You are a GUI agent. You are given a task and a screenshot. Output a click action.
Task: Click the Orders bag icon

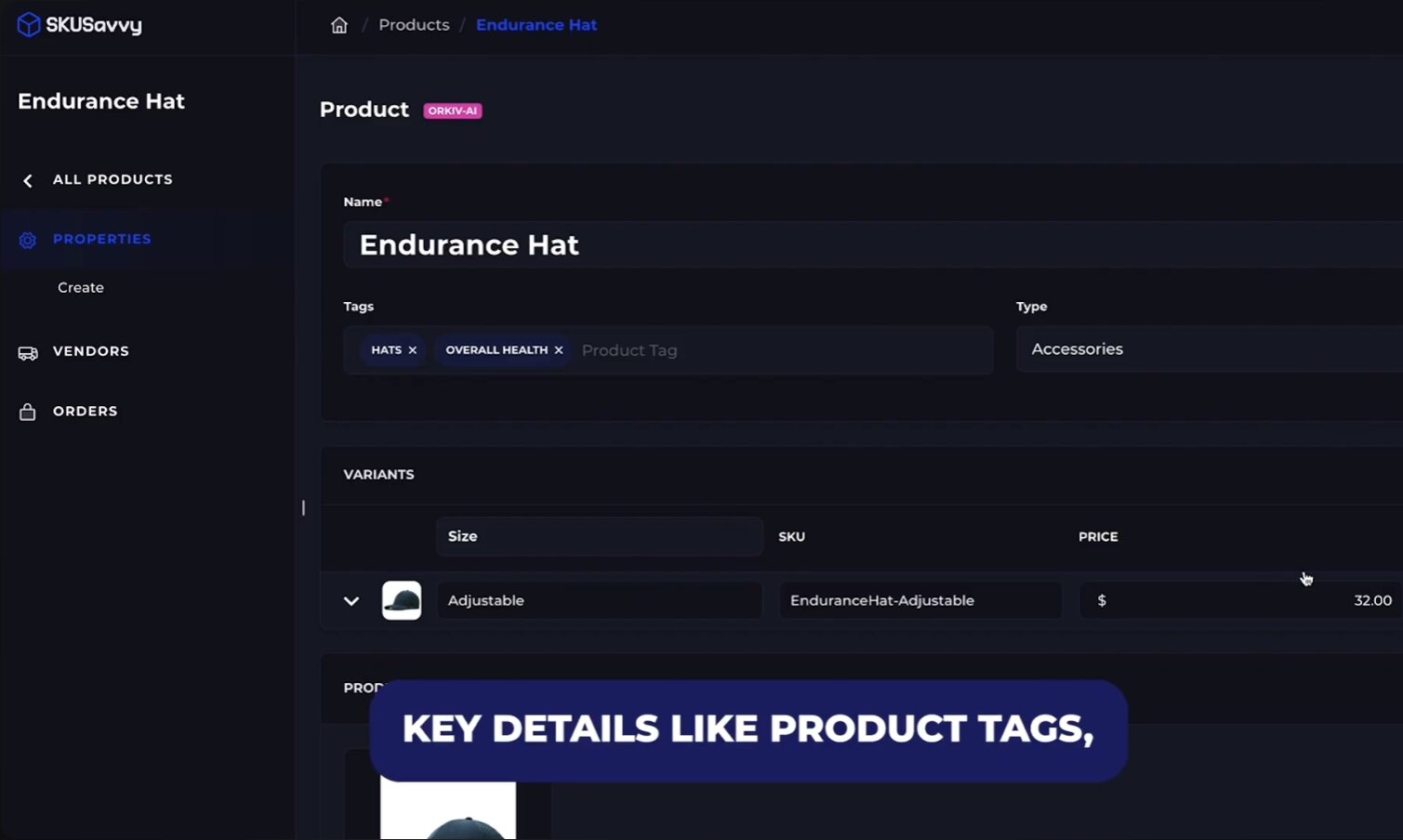tap(28, 412)
